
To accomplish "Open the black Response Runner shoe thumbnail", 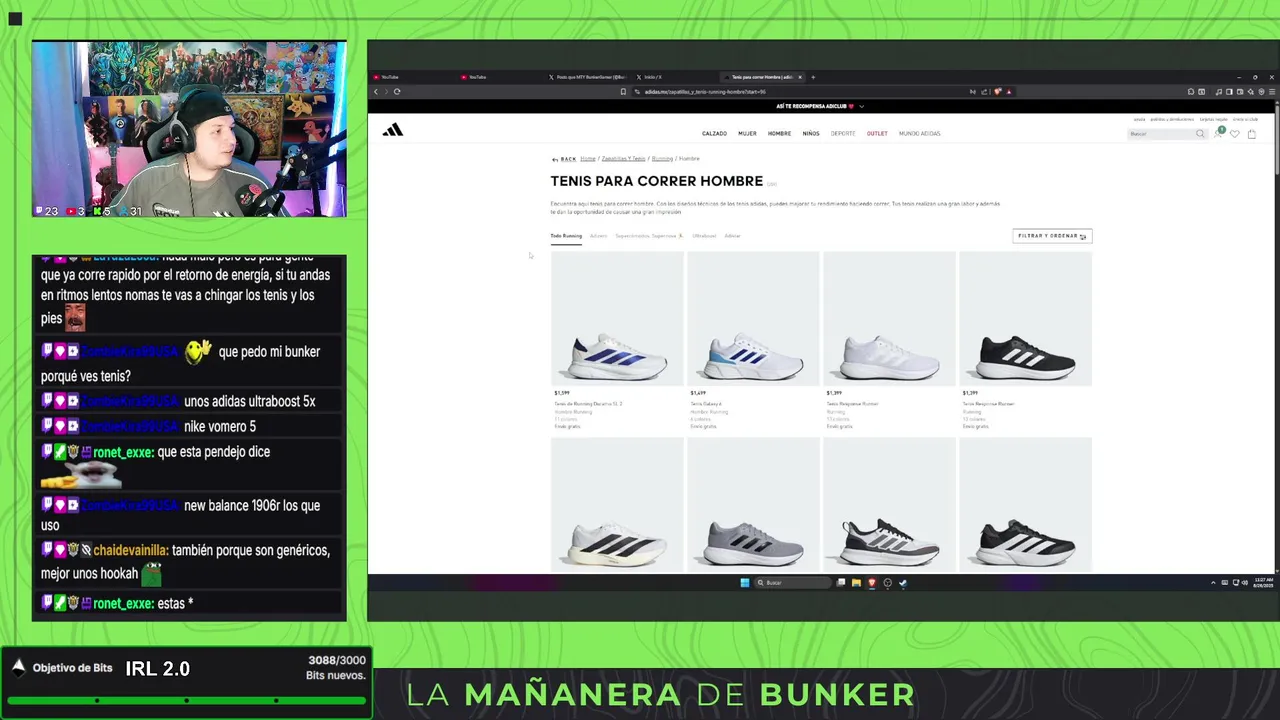I will pyautogui.click(x=1025, y=318).
